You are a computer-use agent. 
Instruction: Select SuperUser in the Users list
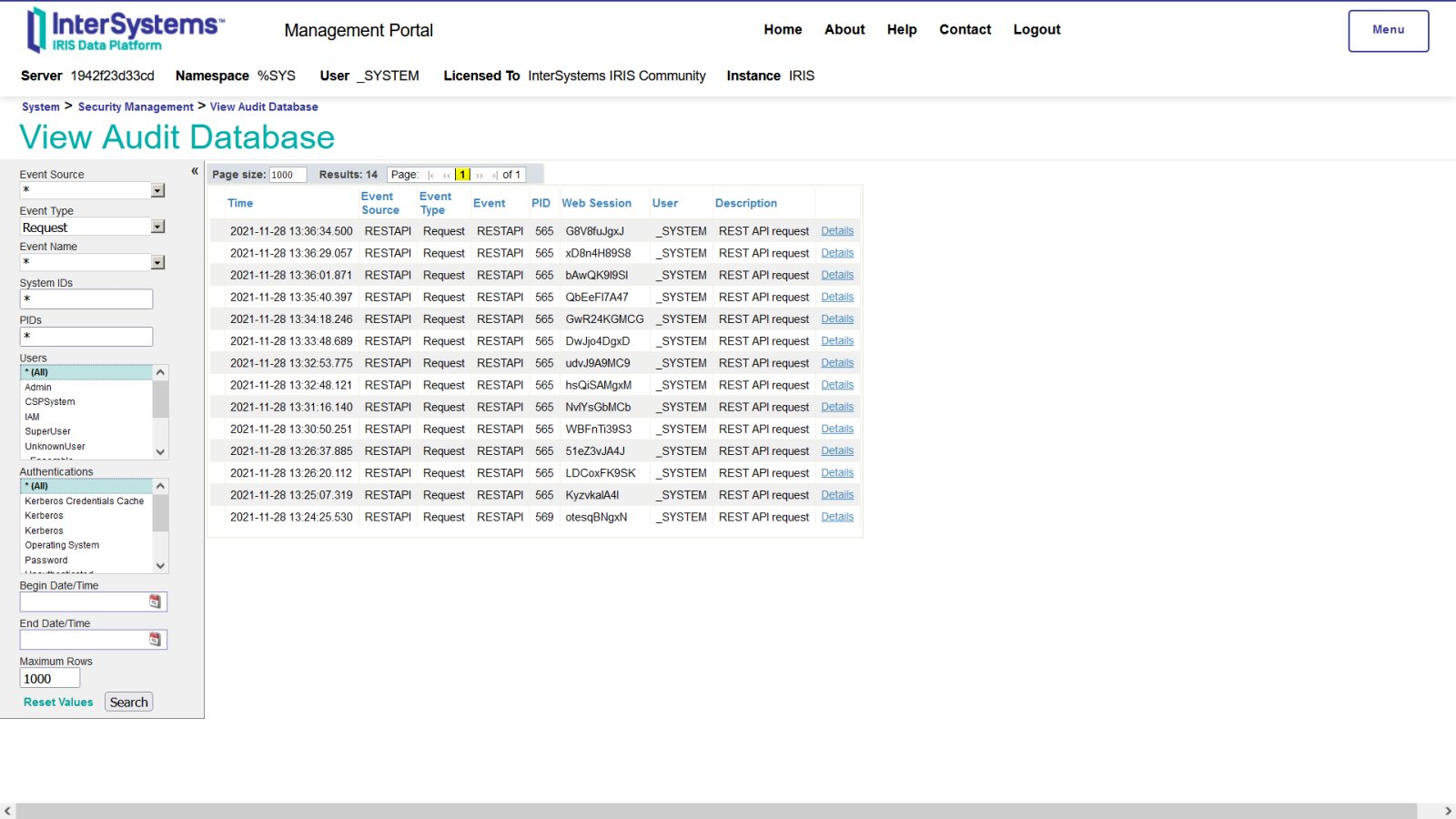[48, 431]
